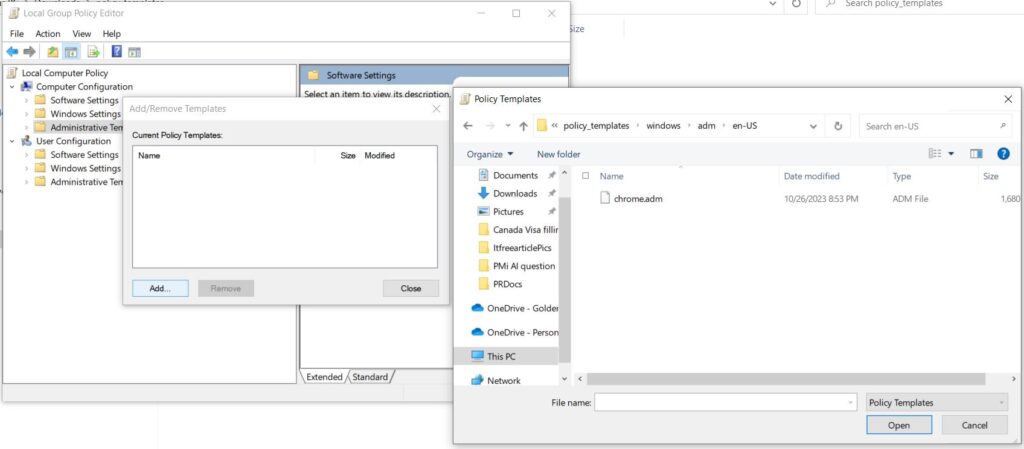Click the change view icon in file dialog

coord(935,154)
